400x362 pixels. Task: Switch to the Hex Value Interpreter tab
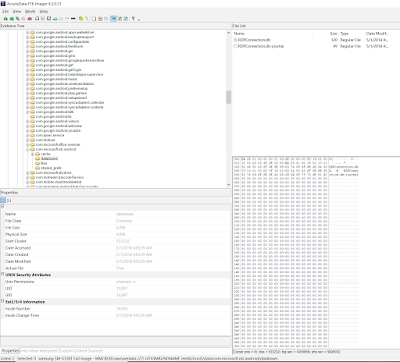click(x=39, y=351)
